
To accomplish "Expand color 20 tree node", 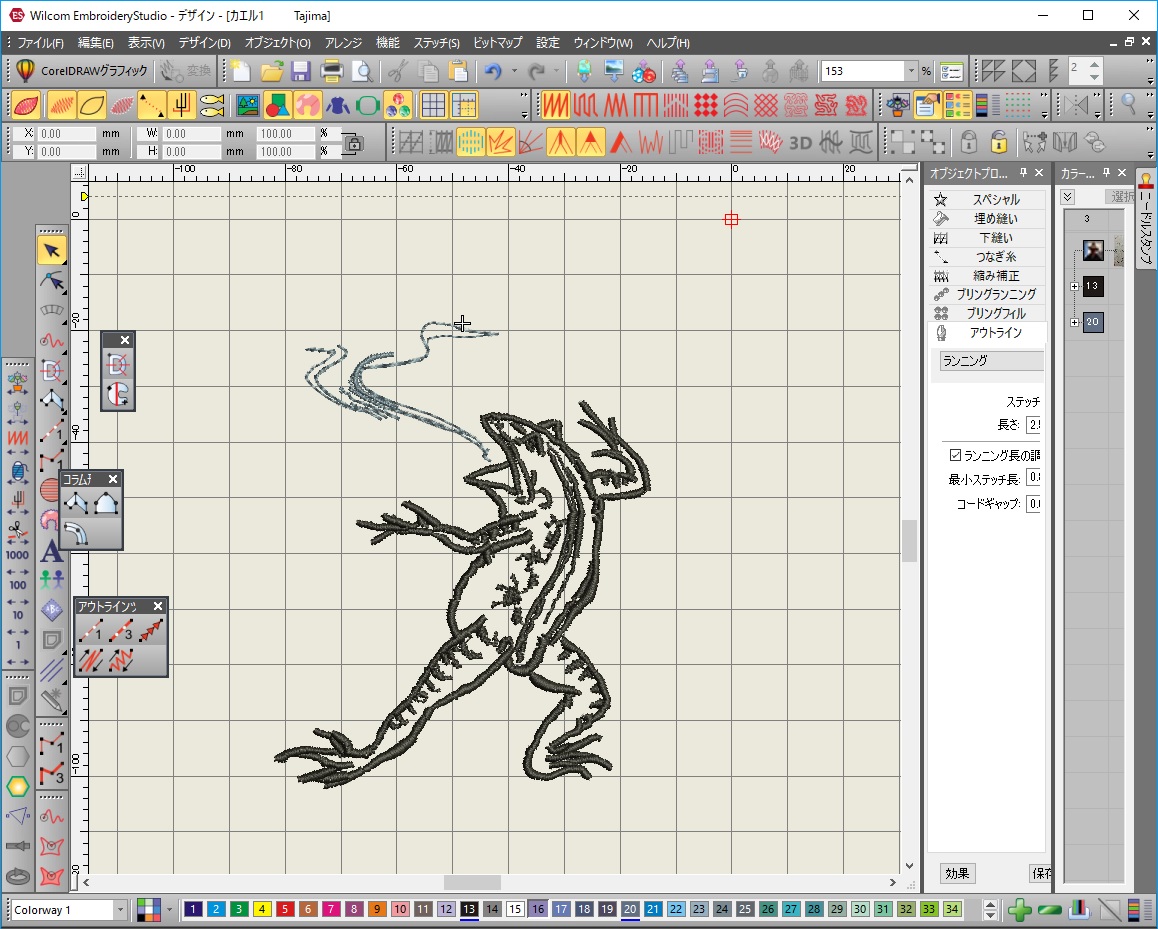I will coord(1075,322).
